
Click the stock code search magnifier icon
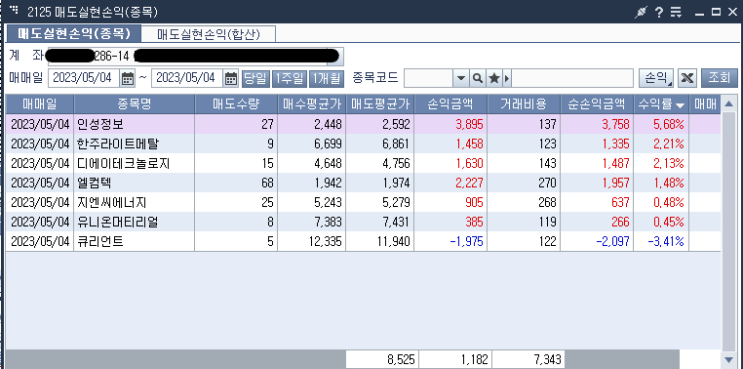coord(478,79)
